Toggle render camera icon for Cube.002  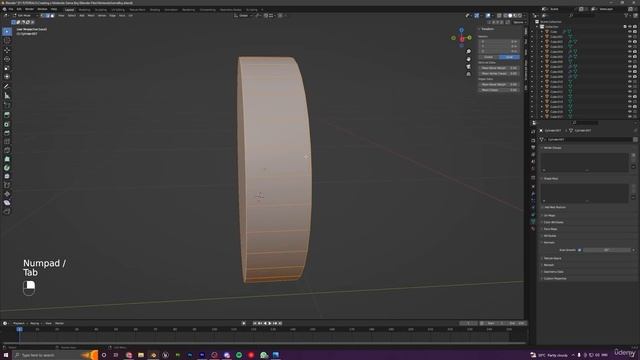pyautogui.click(x=635, y=41)
